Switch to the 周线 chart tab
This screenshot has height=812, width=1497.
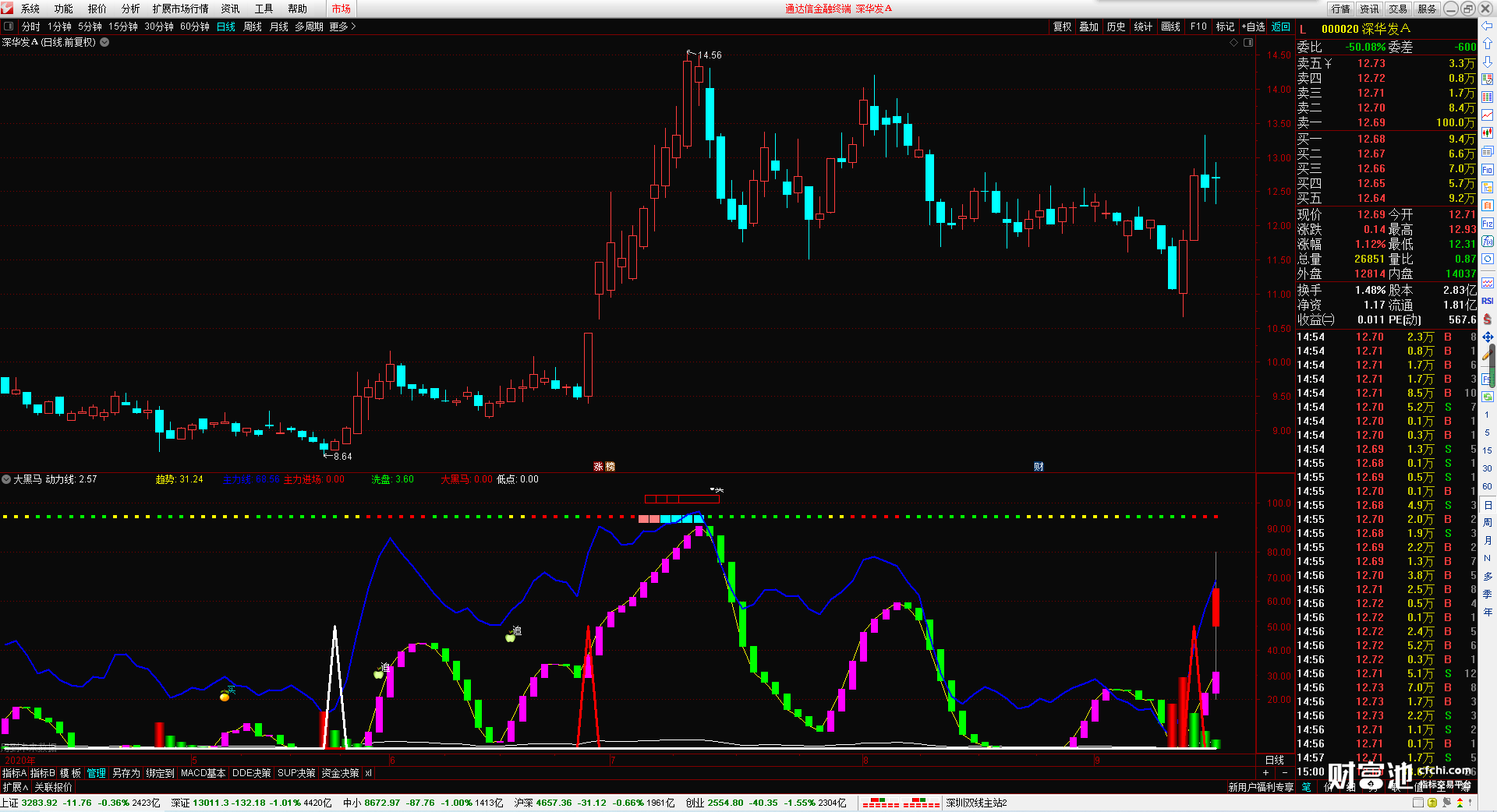click(253, 26)
